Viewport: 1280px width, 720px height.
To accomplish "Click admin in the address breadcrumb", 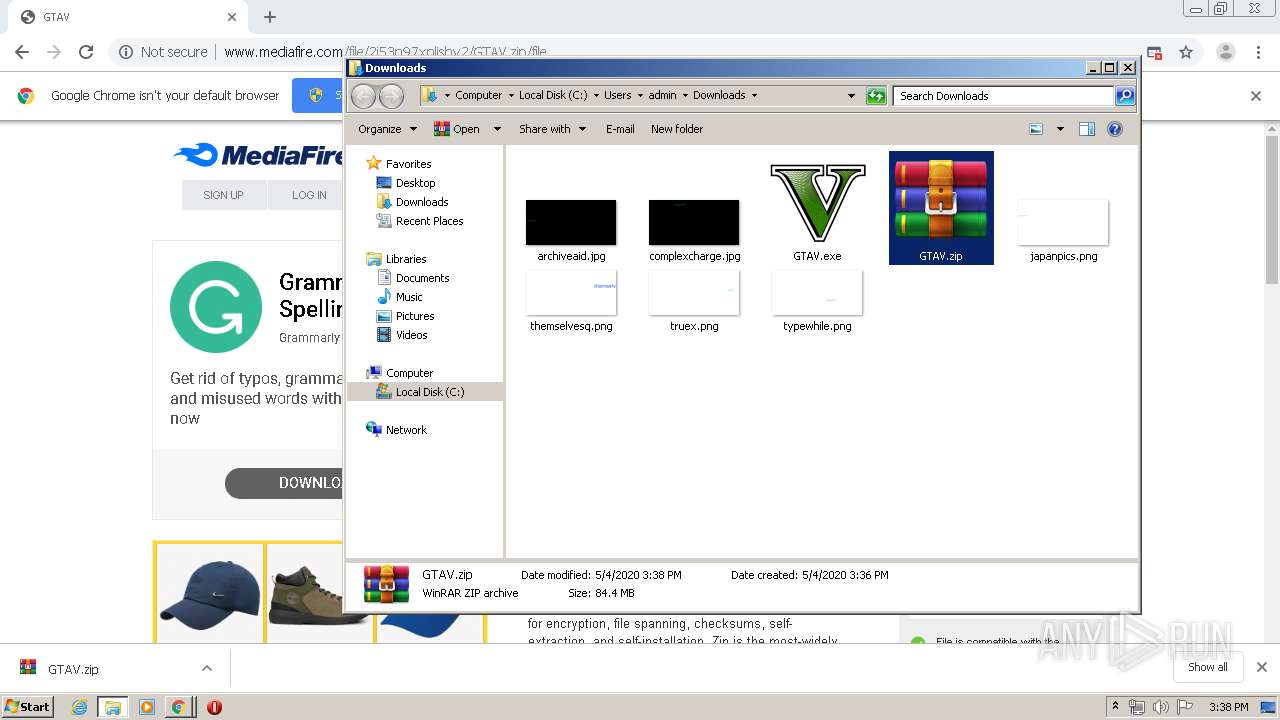I will 662,96.
